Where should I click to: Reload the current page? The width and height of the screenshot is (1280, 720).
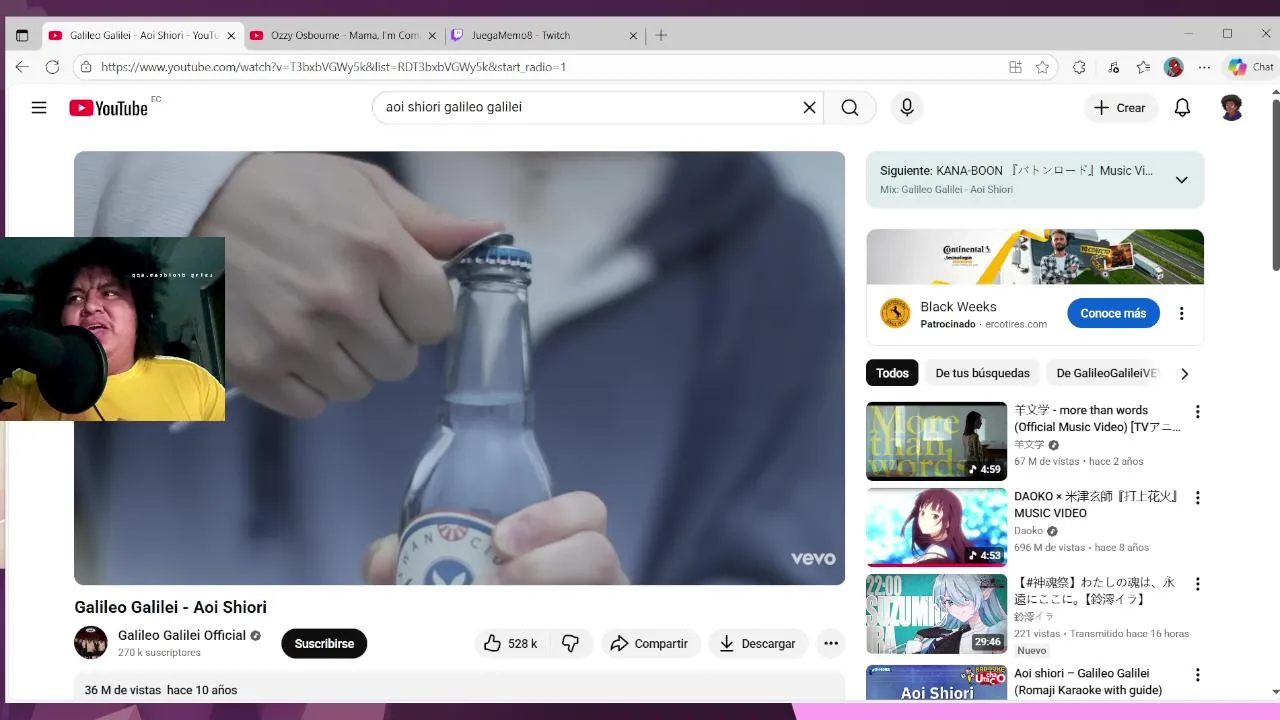pyautogui.click(x=52, y=67)
